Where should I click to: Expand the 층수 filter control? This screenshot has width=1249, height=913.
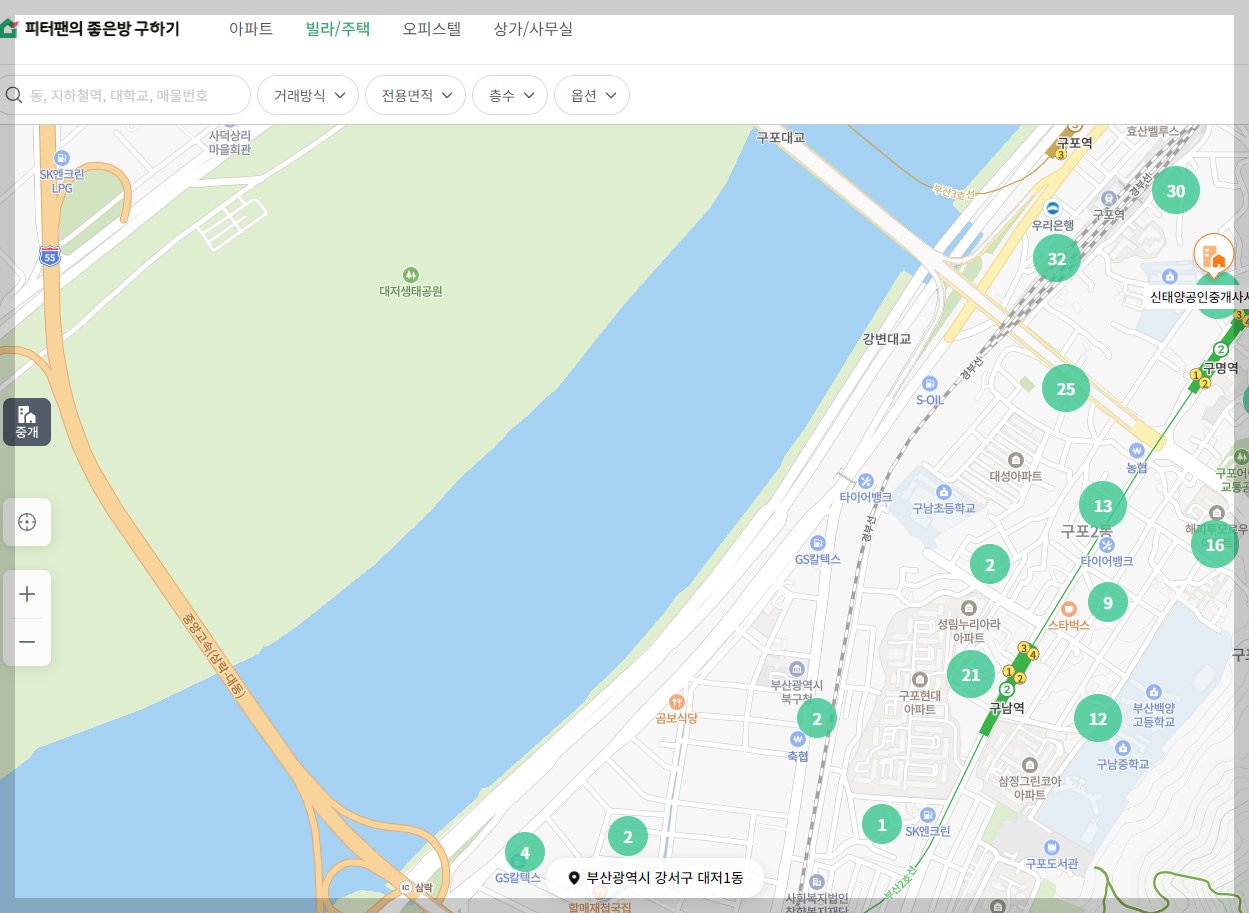click(509, 94)
